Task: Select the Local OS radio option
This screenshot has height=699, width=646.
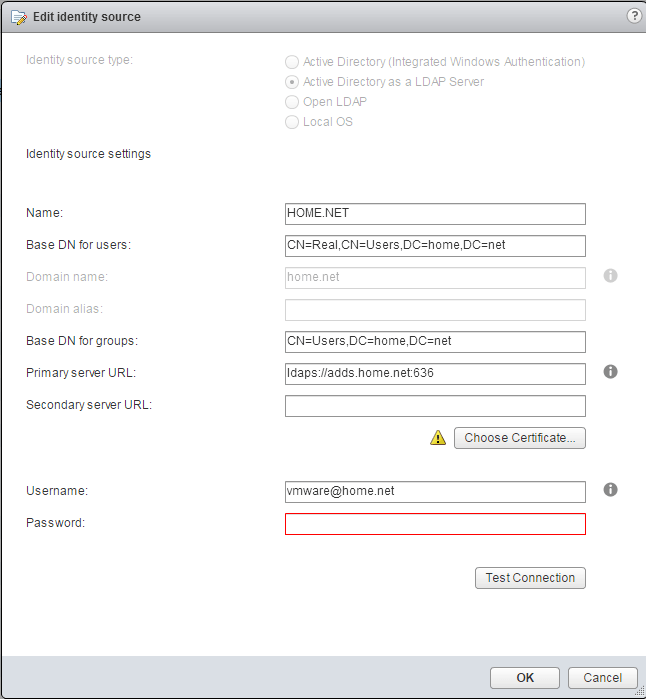Action: point(292,122)
